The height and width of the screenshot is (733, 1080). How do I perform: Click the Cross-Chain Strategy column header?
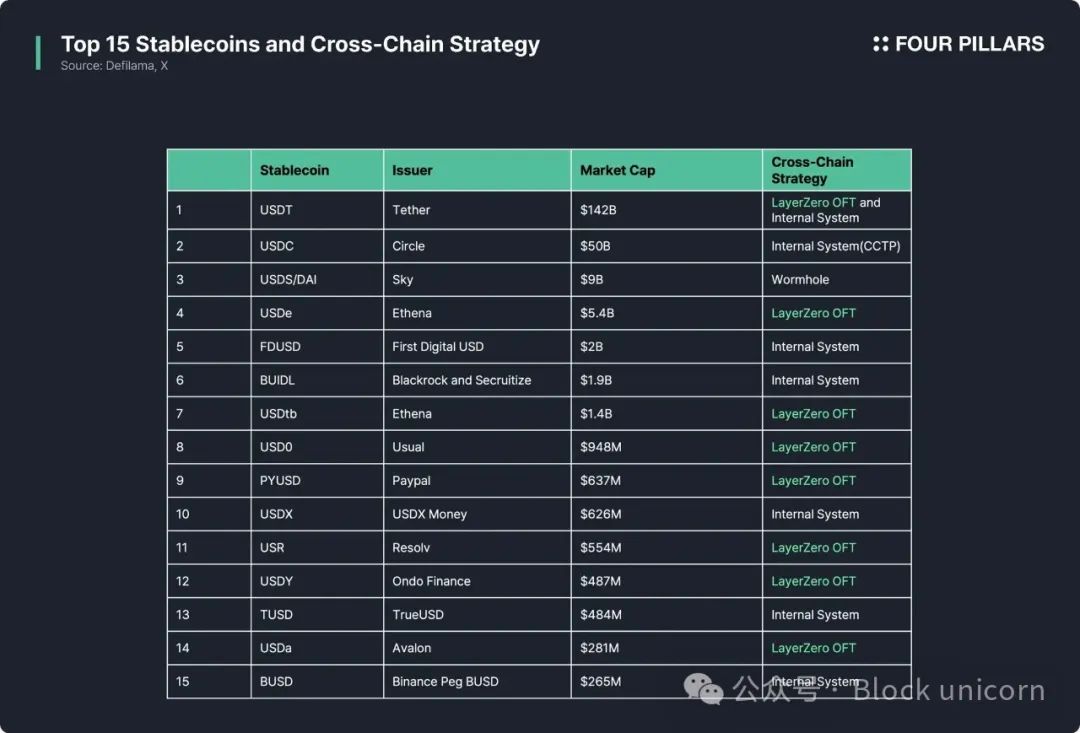(x=811, y=170)
